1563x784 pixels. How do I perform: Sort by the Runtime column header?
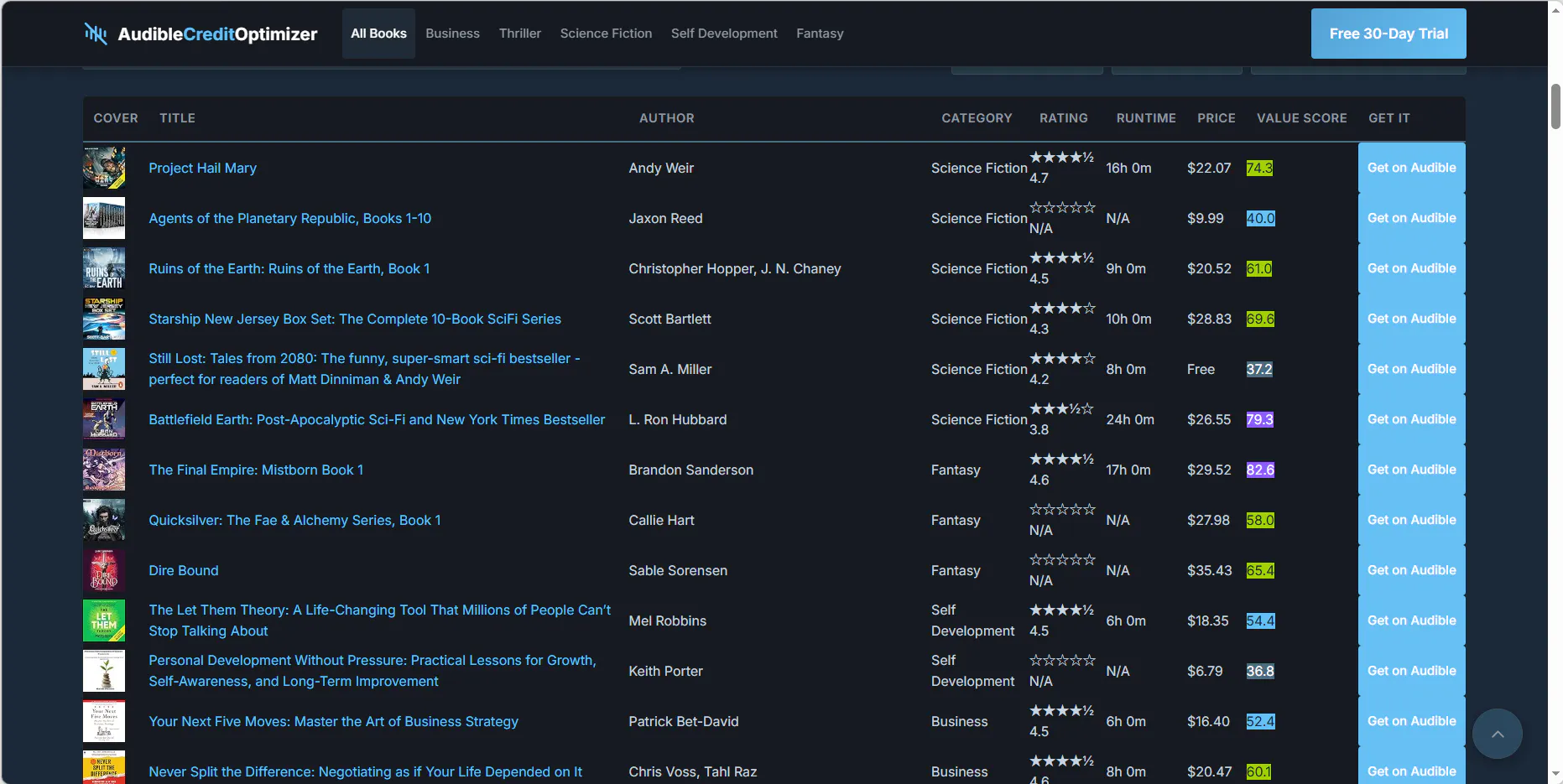[1146, 118]
